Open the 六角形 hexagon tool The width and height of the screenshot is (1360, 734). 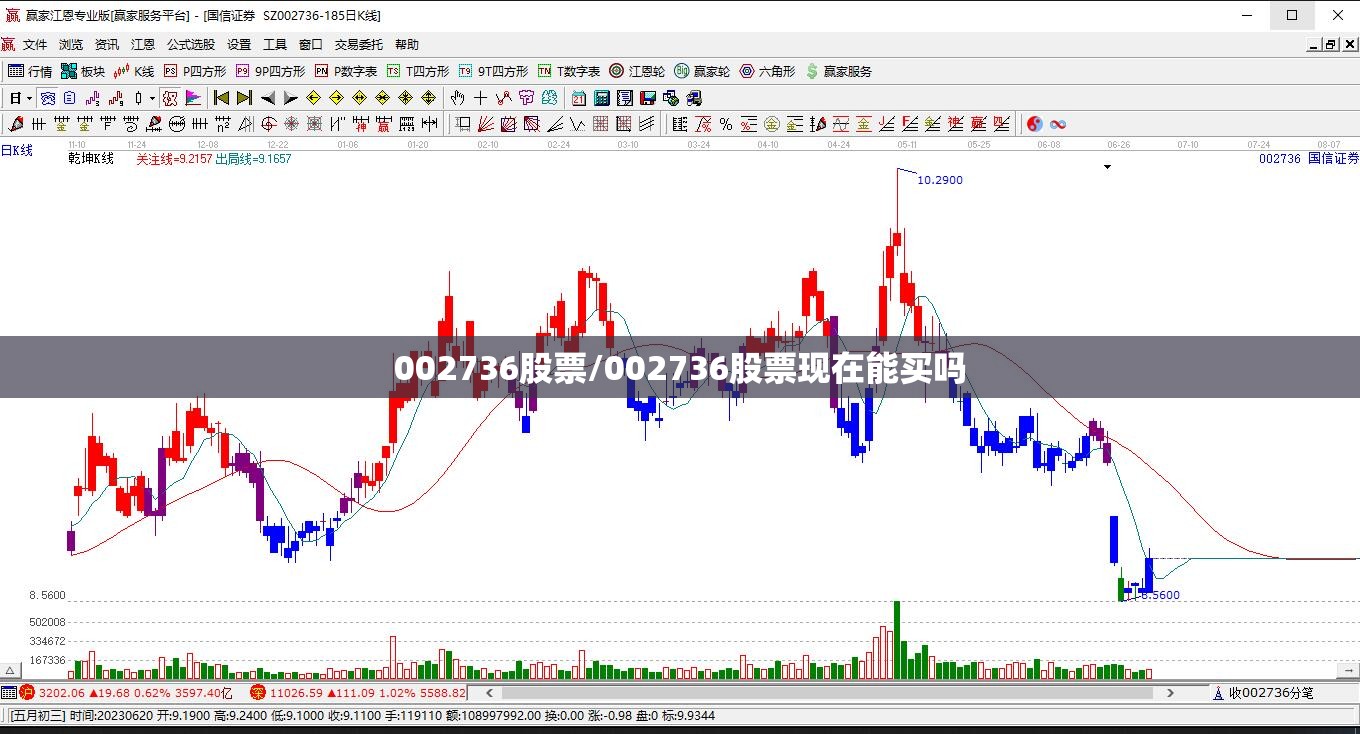coord(767,71)
